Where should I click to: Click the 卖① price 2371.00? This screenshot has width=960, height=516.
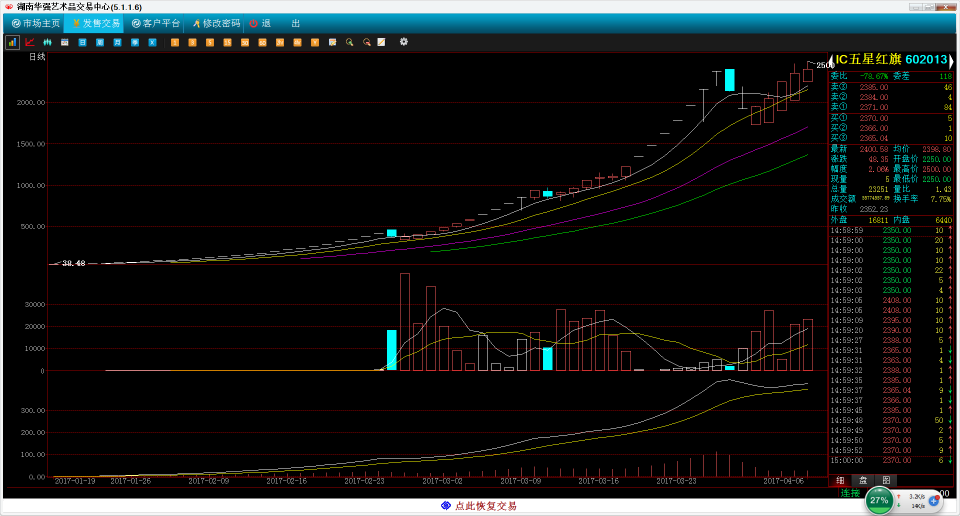tap(874, 107)
